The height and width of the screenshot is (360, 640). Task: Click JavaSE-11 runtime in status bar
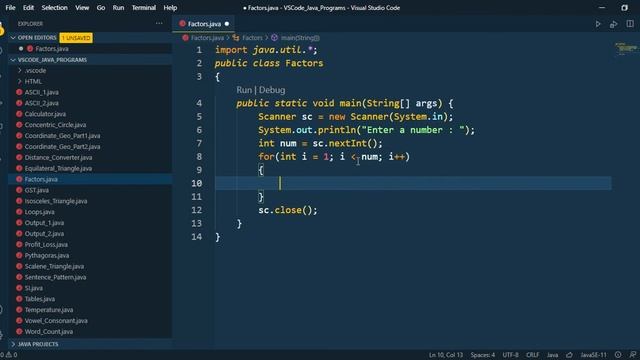point(593,355)
